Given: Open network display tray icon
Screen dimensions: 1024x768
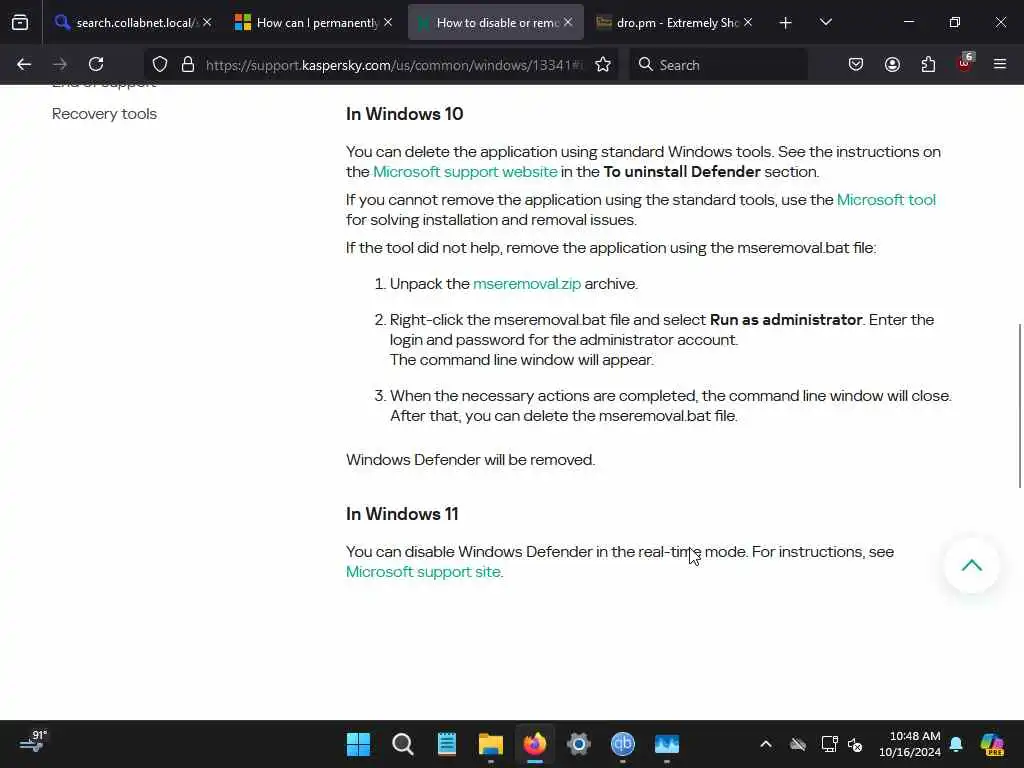Looking at the screenshot, I should click(829, 744).
